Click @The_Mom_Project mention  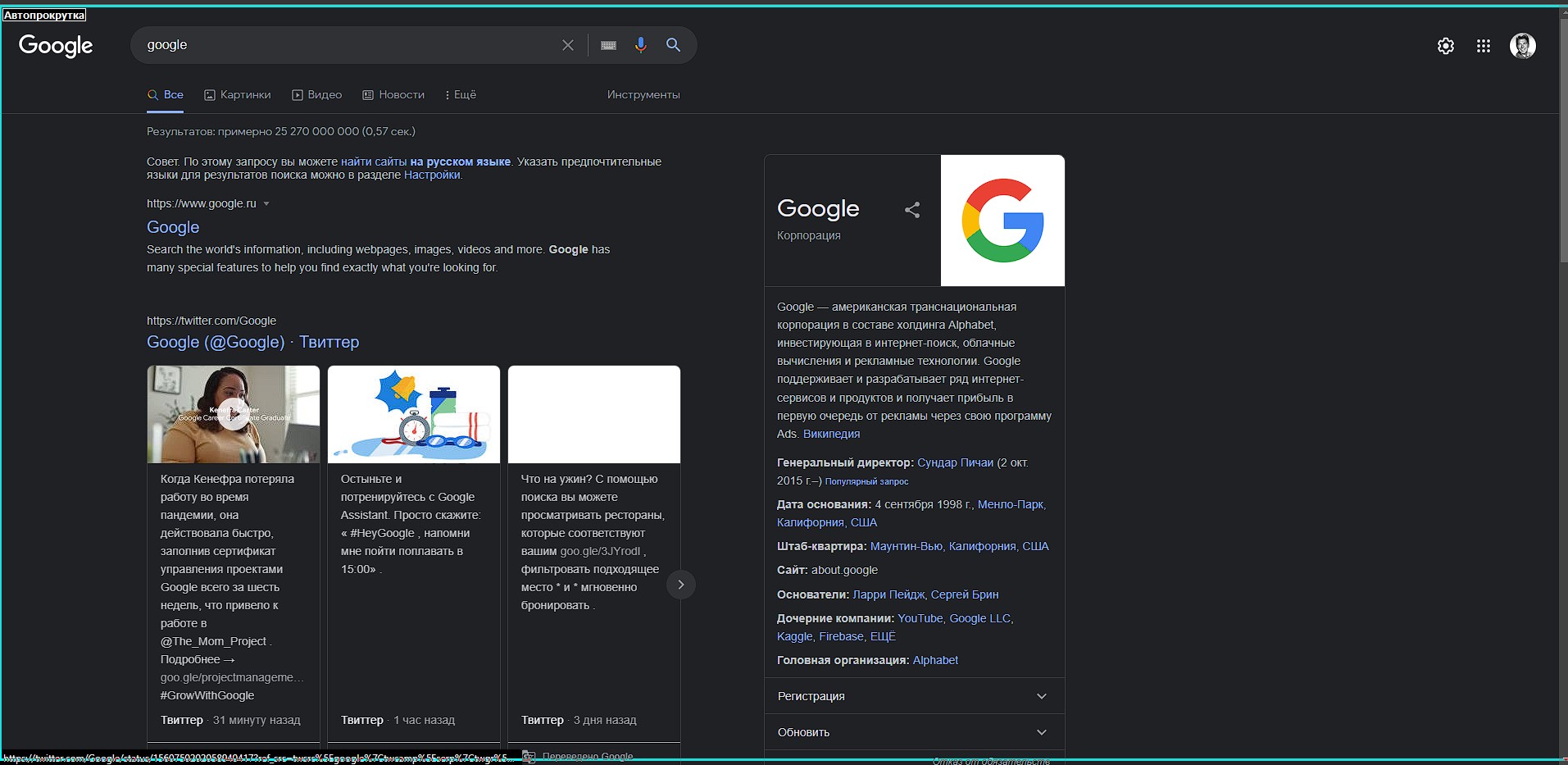pos(213,641)
